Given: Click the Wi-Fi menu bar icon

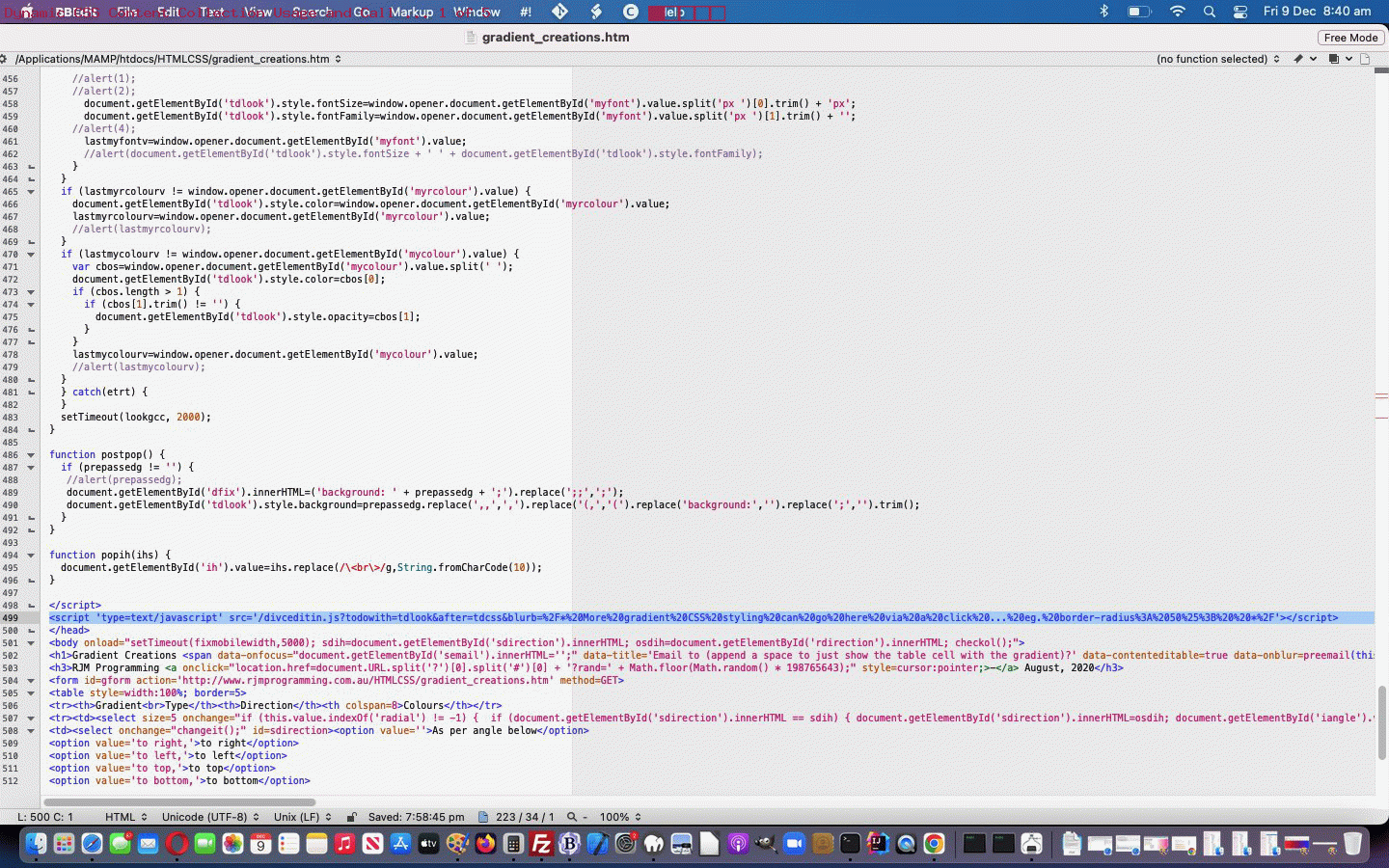Looking at the screenshot, I should coord(1177,12).
